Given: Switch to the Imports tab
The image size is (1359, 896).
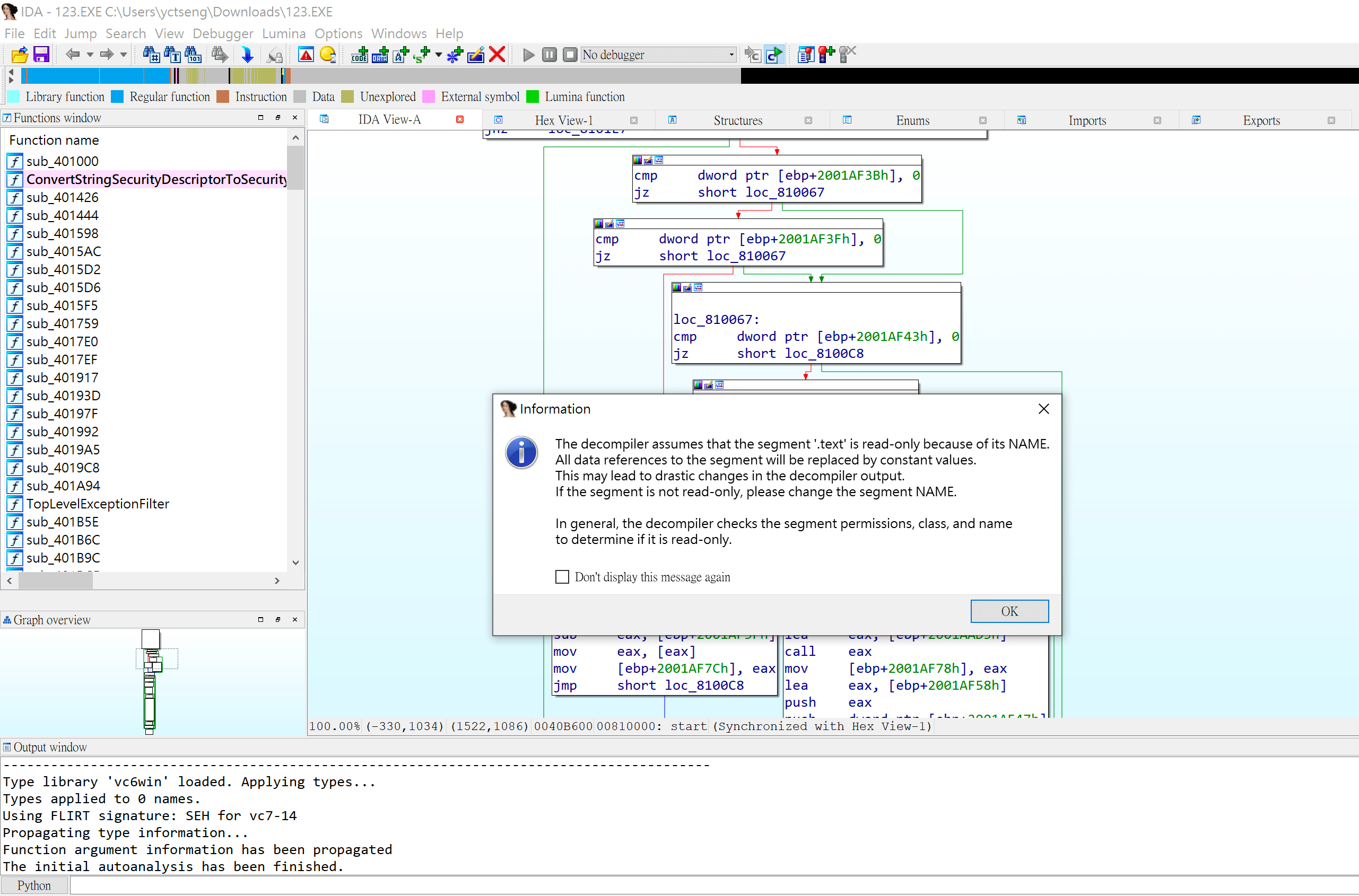Looking at the screenshot, I should click(1086, 120).
